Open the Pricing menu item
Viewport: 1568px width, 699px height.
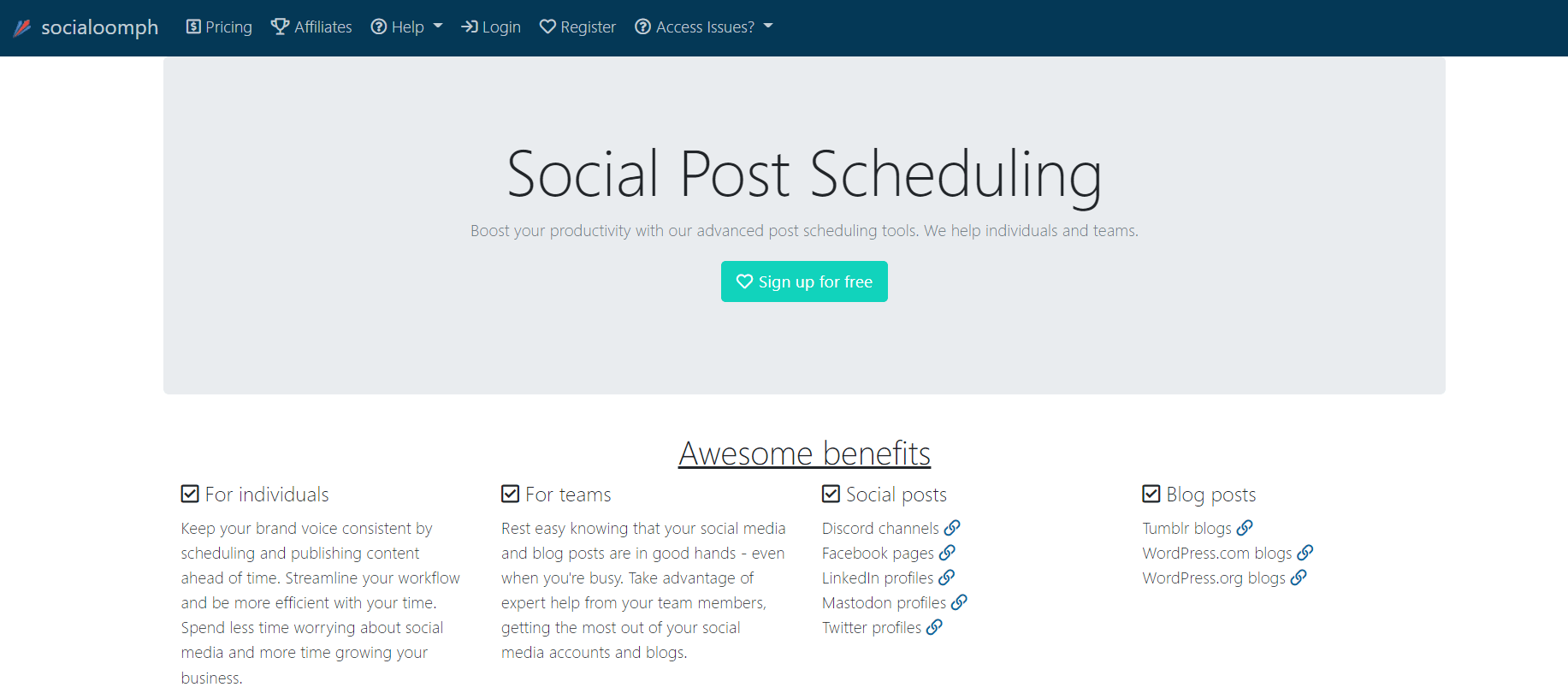(x=227, y=27)
